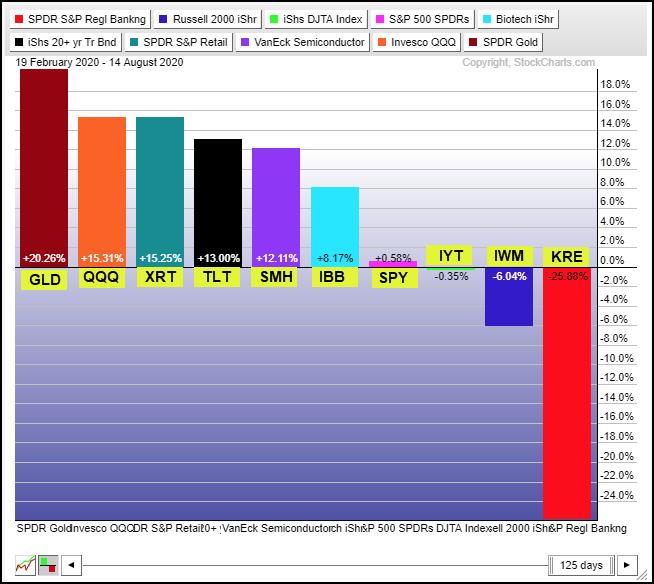The height and width of the screenshot is (584, 654).
Task: Click the teal XRT bar
Action: [x=160, y=190]
